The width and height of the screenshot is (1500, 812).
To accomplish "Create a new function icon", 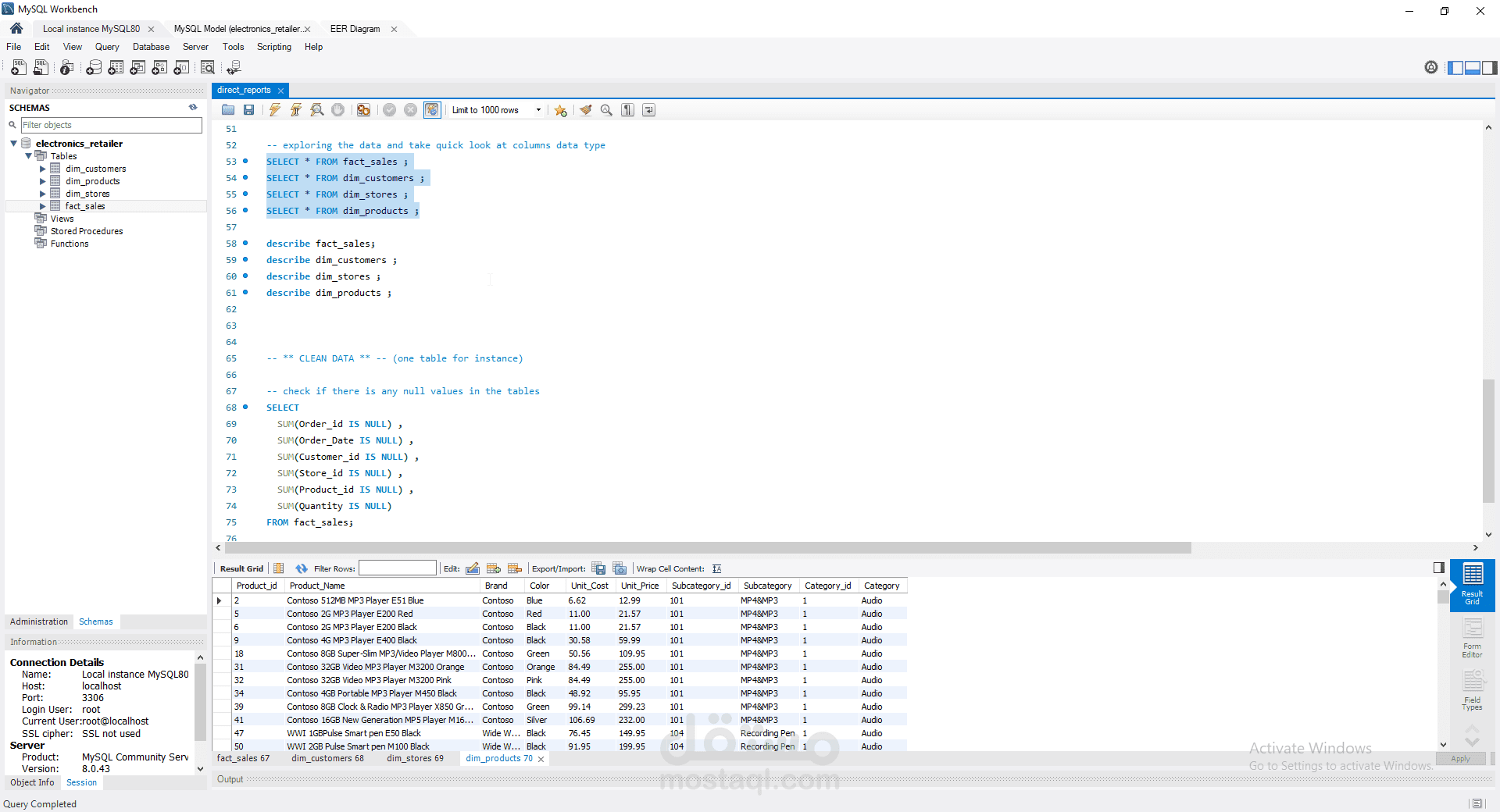I will coord(181,68).
